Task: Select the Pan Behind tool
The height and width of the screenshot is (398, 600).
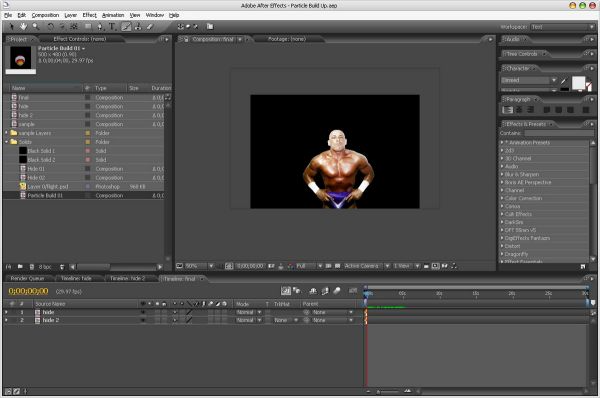Action: (74, 26)
